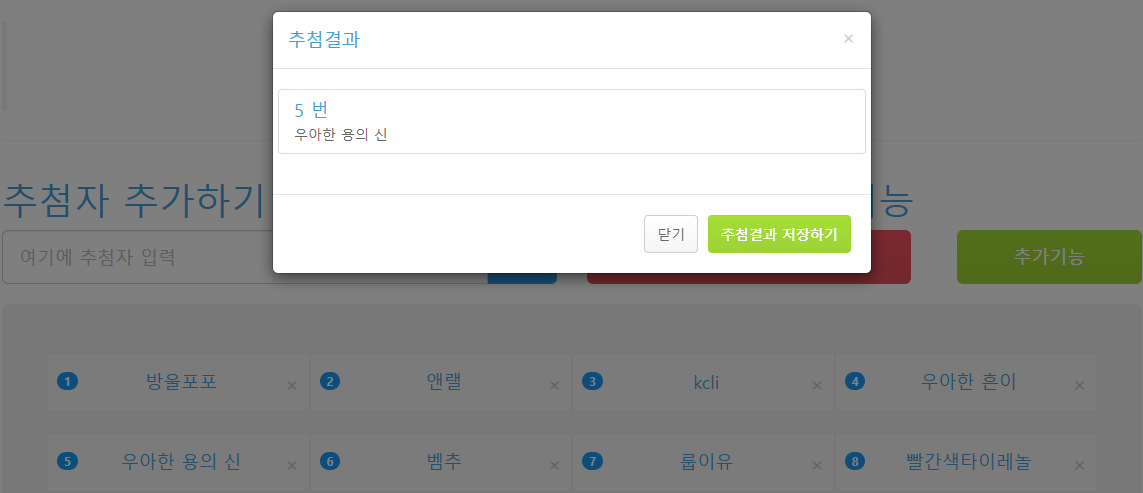
Task: Click the 닫기 button
Action: pos(671,234)
